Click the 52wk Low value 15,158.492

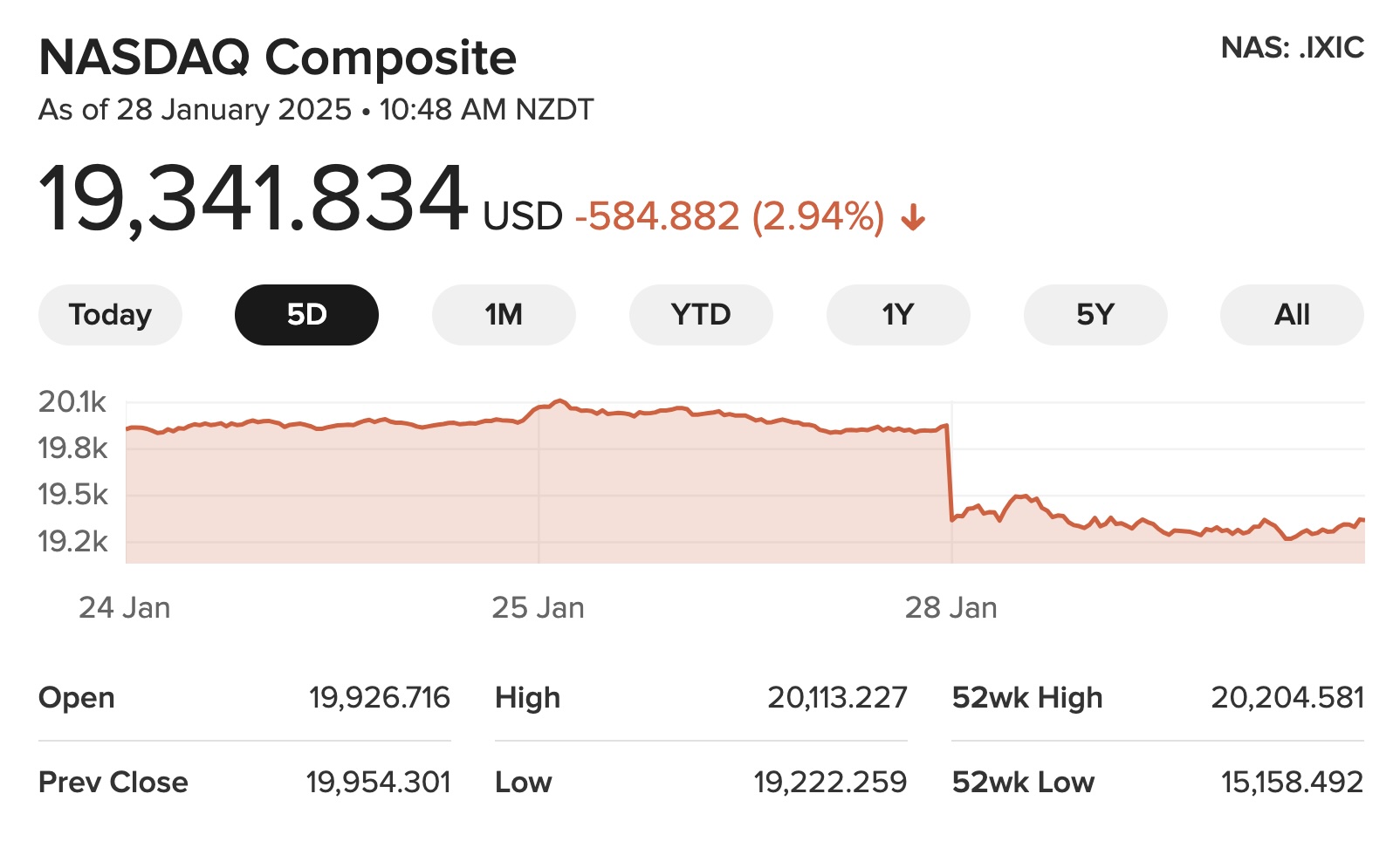(x=1292, y=782)
